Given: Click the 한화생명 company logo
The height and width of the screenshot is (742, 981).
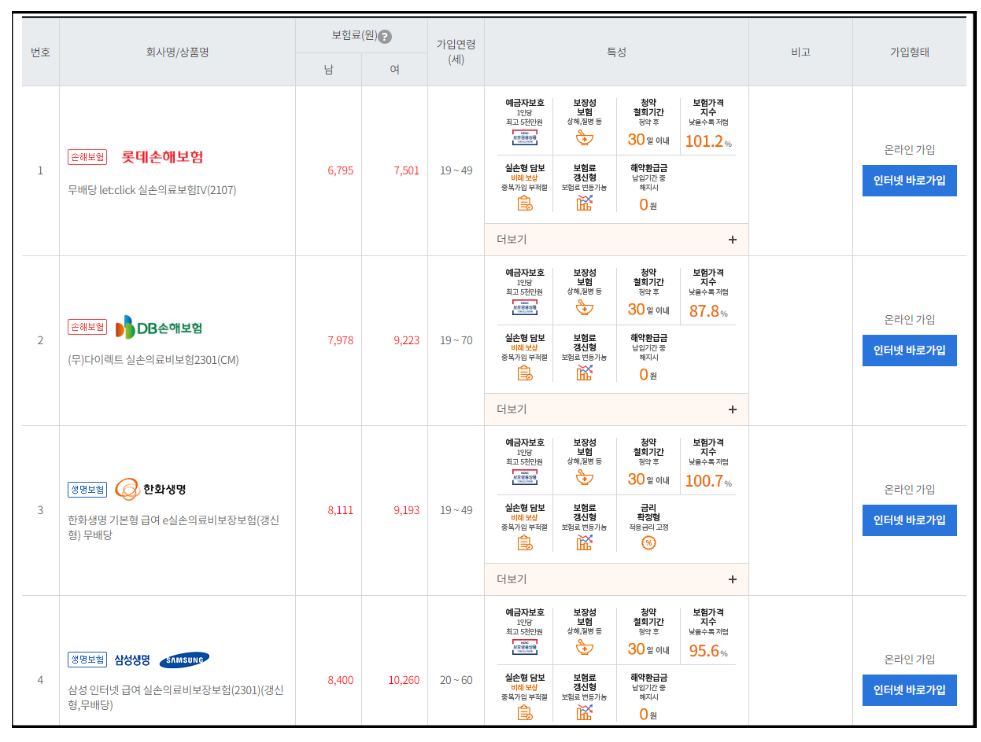Looking at the screenshot, I should 151,489.
